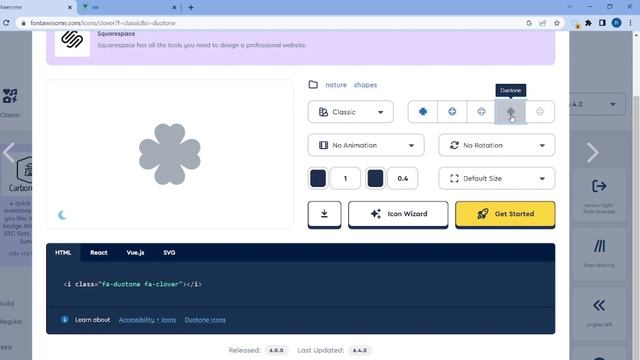Switch to the React code tab
640x360 pixels.
point(99,253)
